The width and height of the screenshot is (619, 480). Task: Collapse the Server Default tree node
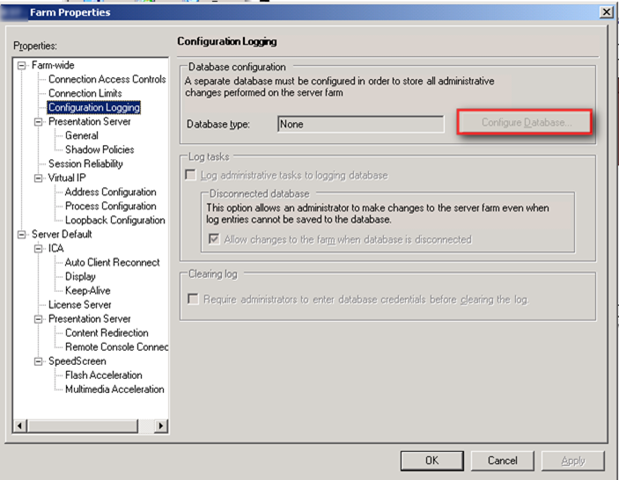(23, 234)
